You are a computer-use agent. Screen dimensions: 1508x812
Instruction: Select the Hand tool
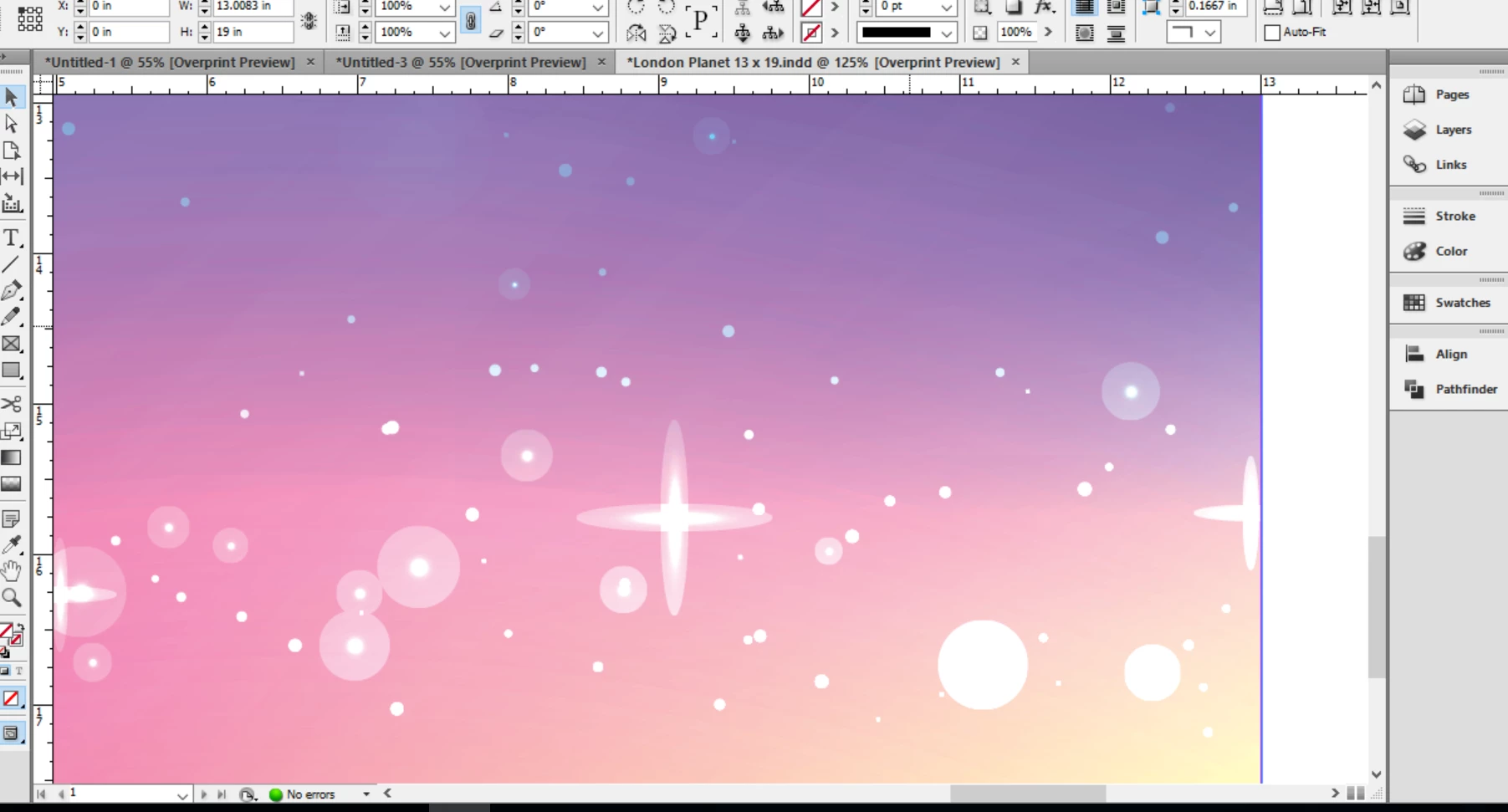pyautogui.click(x=12, y=572)
